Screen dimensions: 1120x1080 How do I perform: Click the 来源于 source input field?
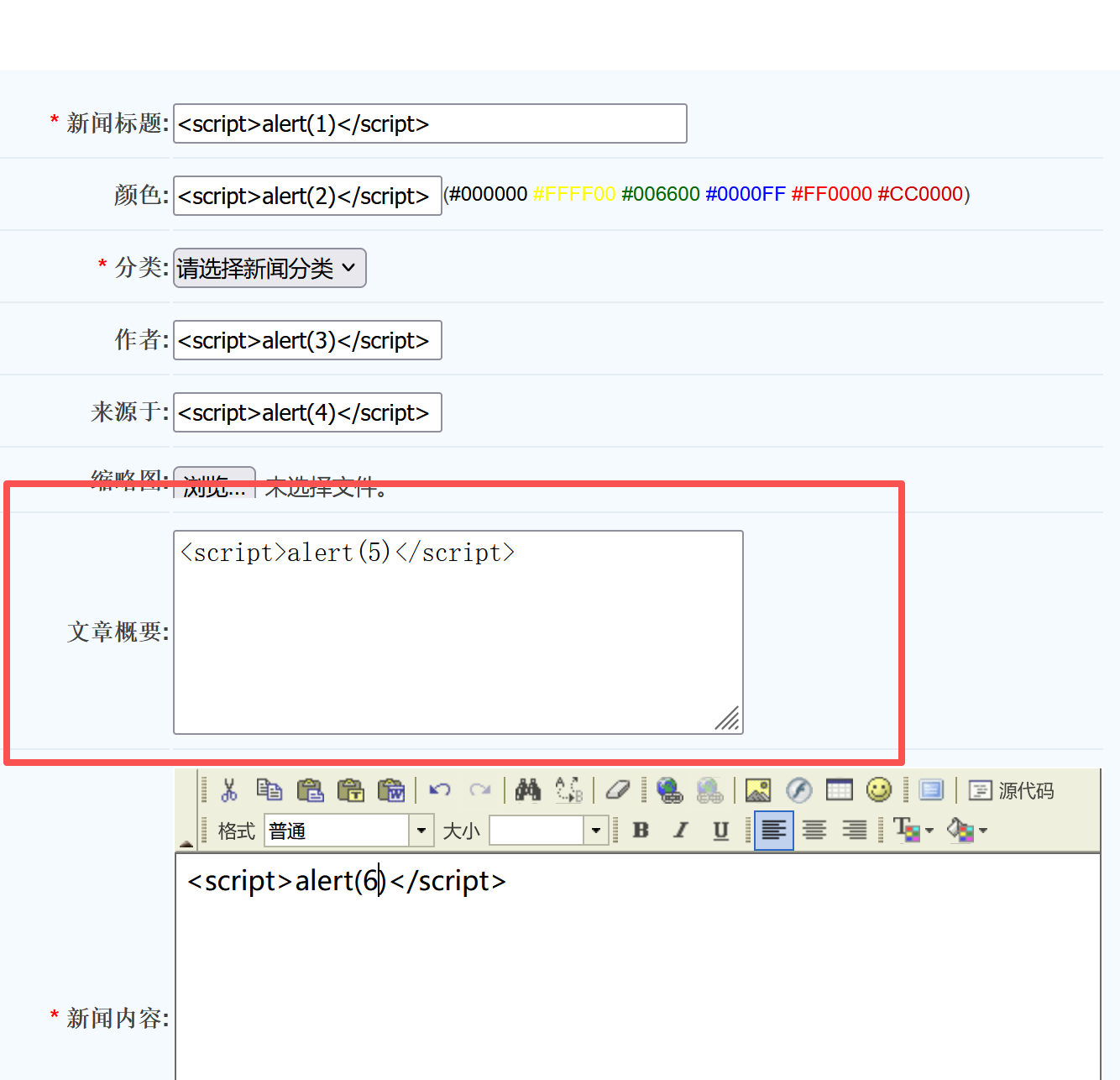tap(307, 412)
